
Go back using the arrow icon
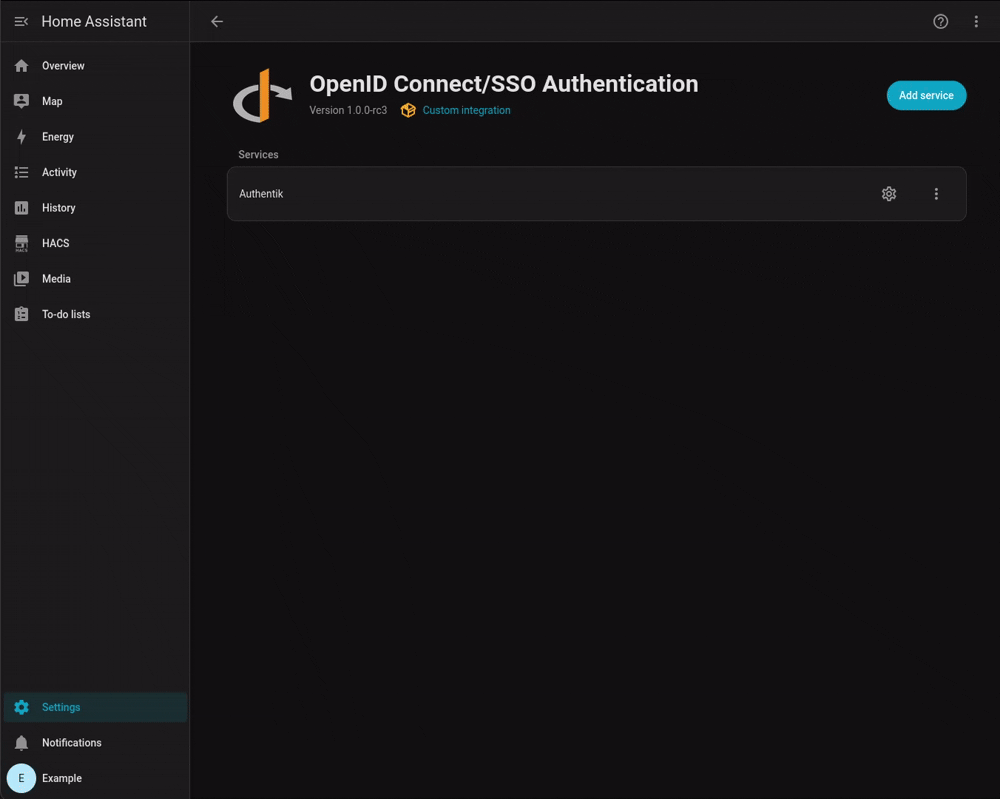tap(217, 22)
